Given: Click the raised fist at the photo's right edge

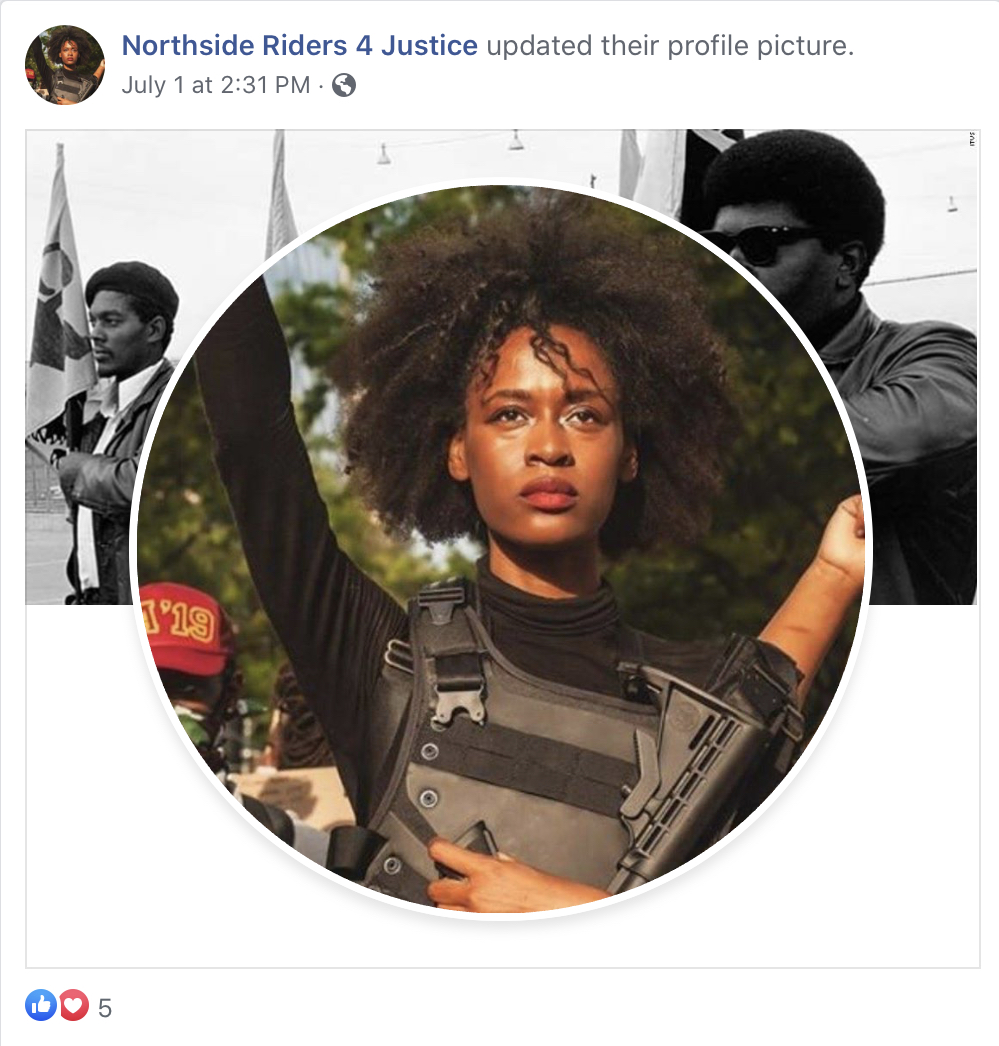Looking at the screenshot, I should point(842,530).
